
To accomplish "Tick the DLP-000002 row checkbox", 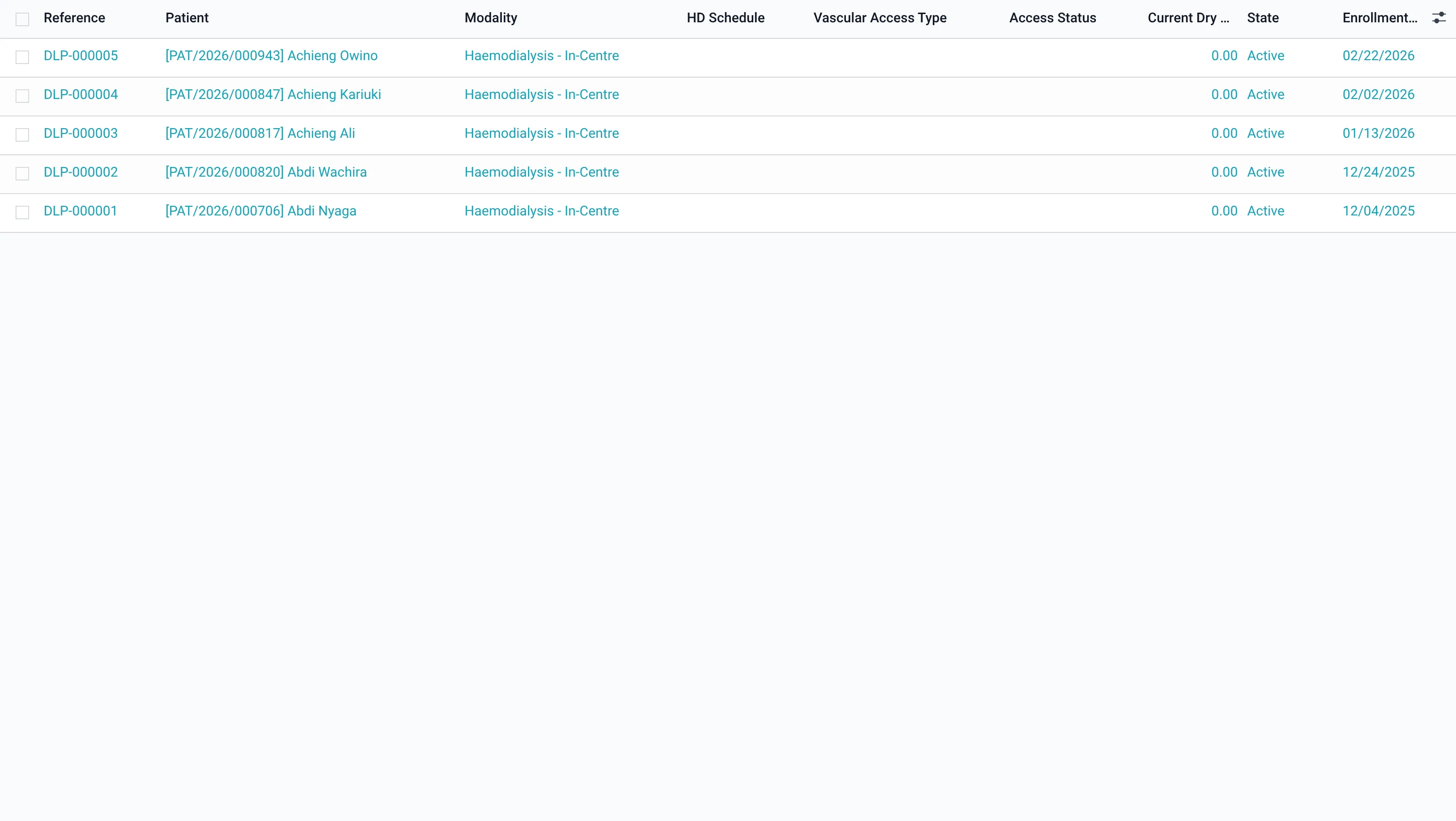I will (22, 173).
